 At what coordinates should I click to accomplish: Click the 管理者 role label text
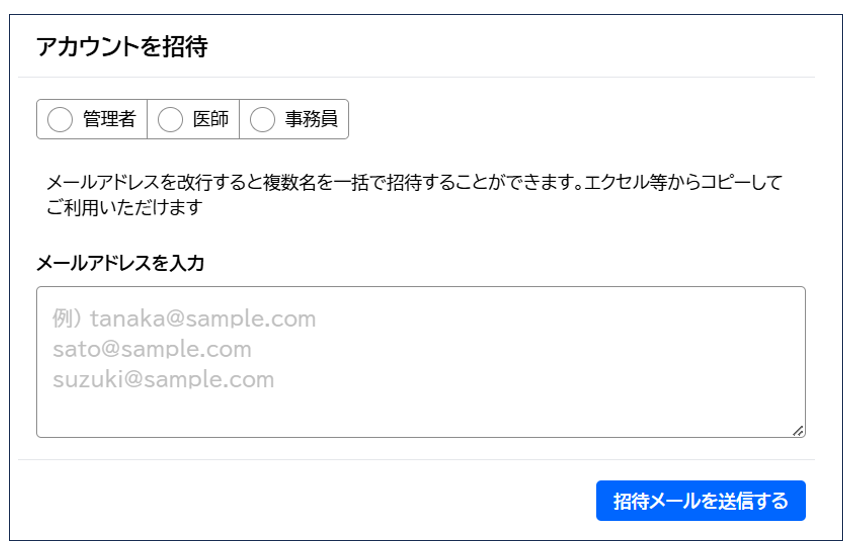109,120
